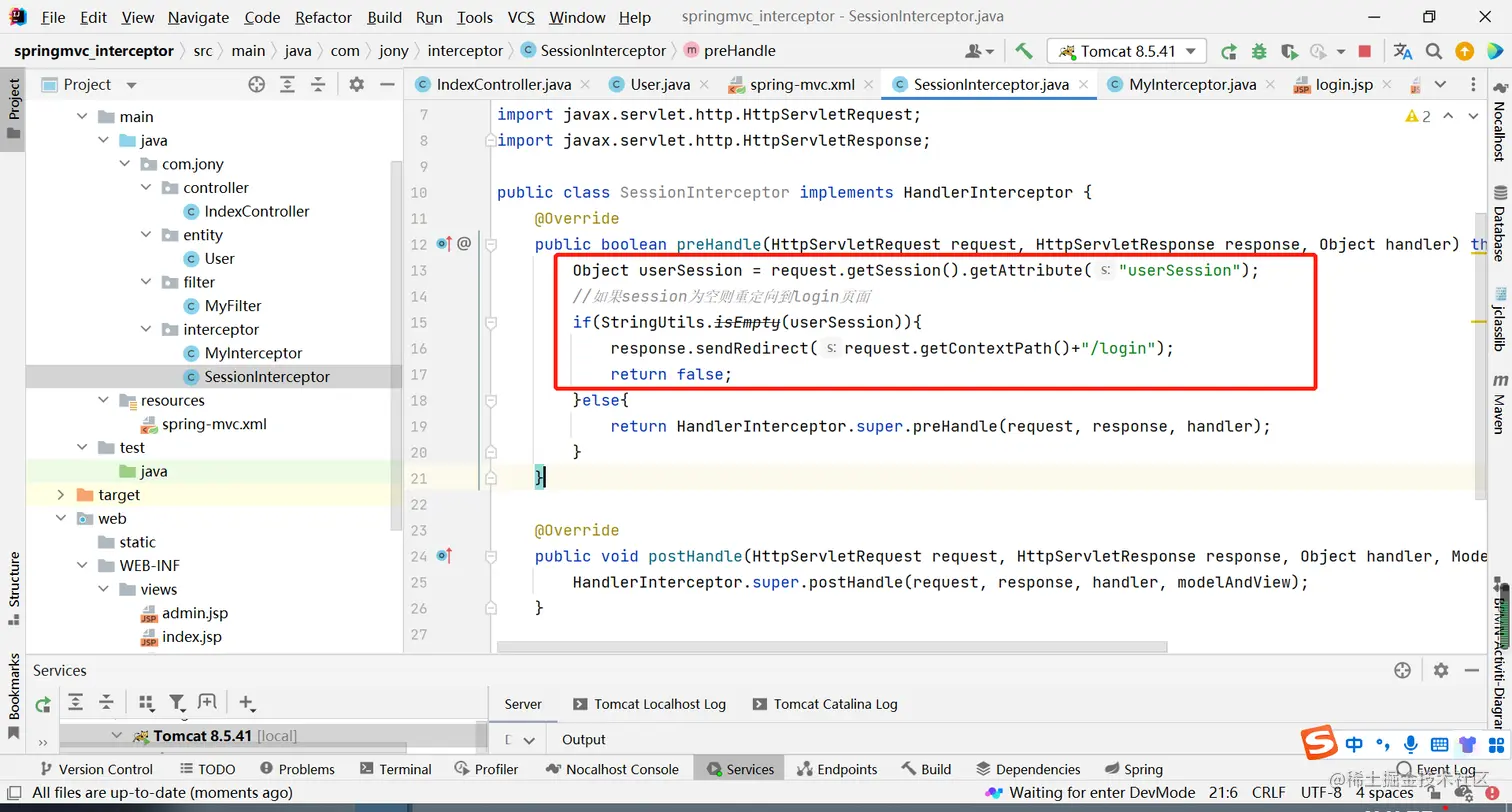Open Services panel settings gear

pyautogui.click(x=1441, y=670)
